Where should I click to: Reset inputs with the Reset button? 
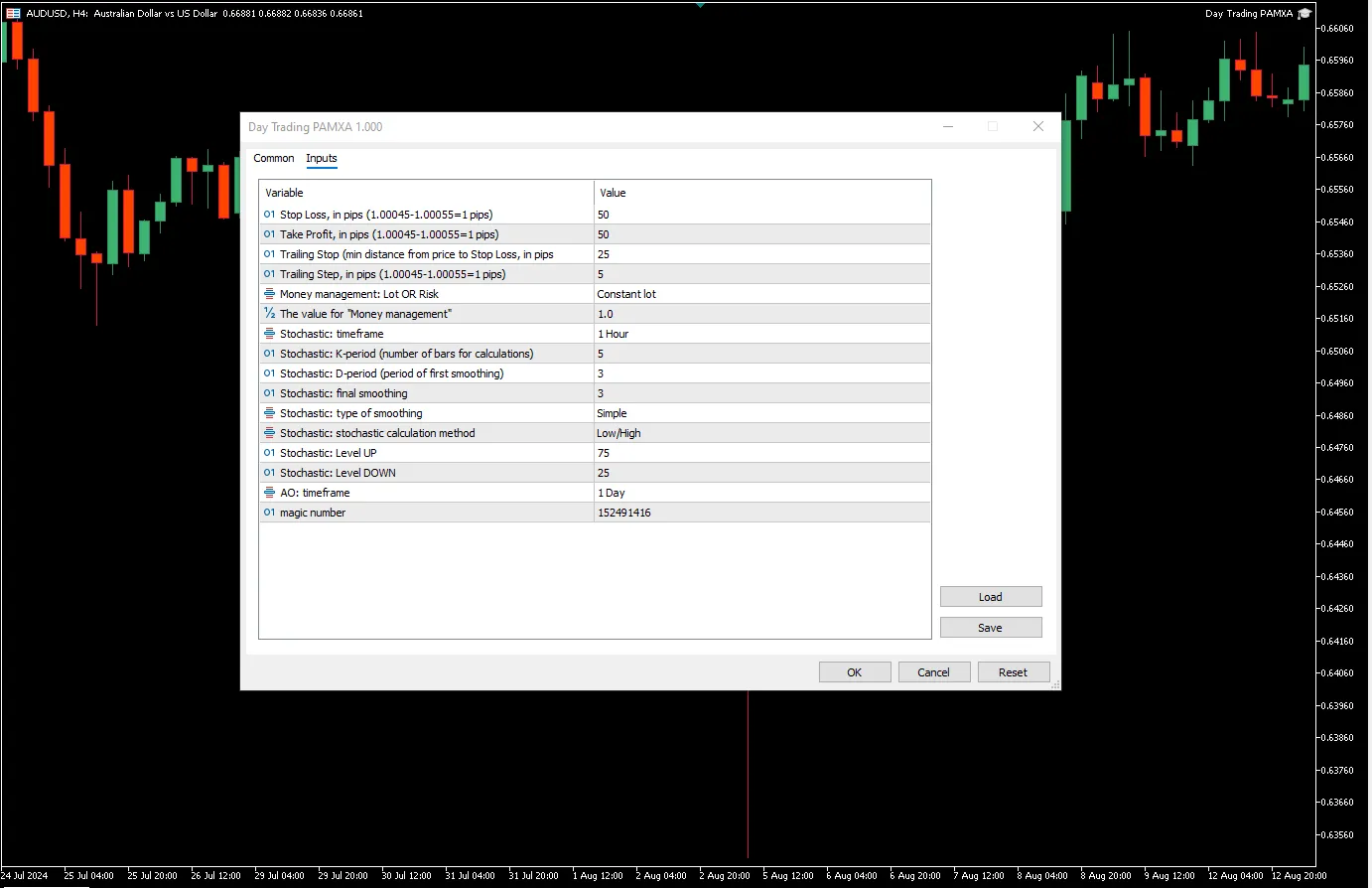[1013, 672]
